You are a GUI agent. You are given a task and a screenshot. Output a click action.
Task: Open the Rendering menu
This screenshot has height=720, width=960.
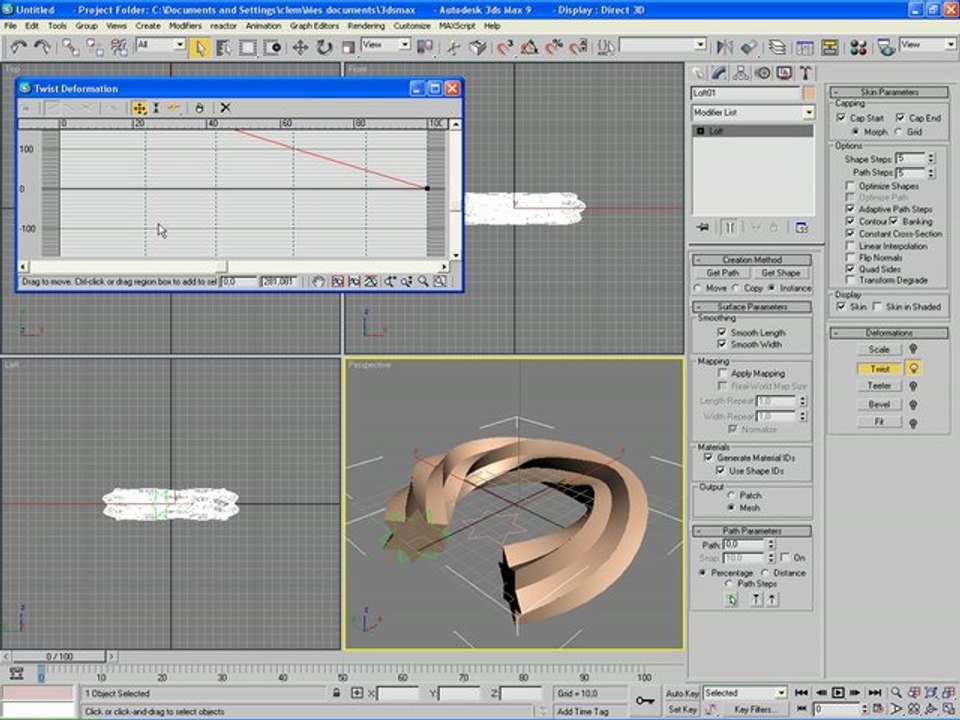[366, 26]
